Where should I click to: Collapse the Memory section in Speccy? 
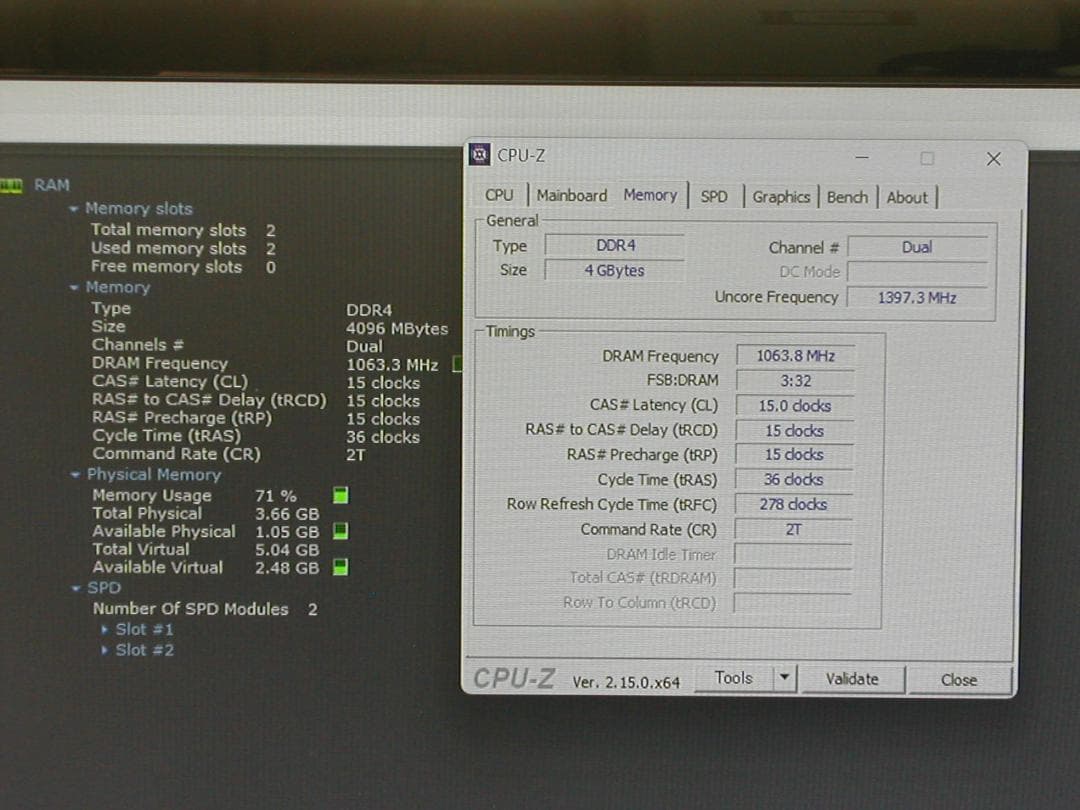point(74,287)
